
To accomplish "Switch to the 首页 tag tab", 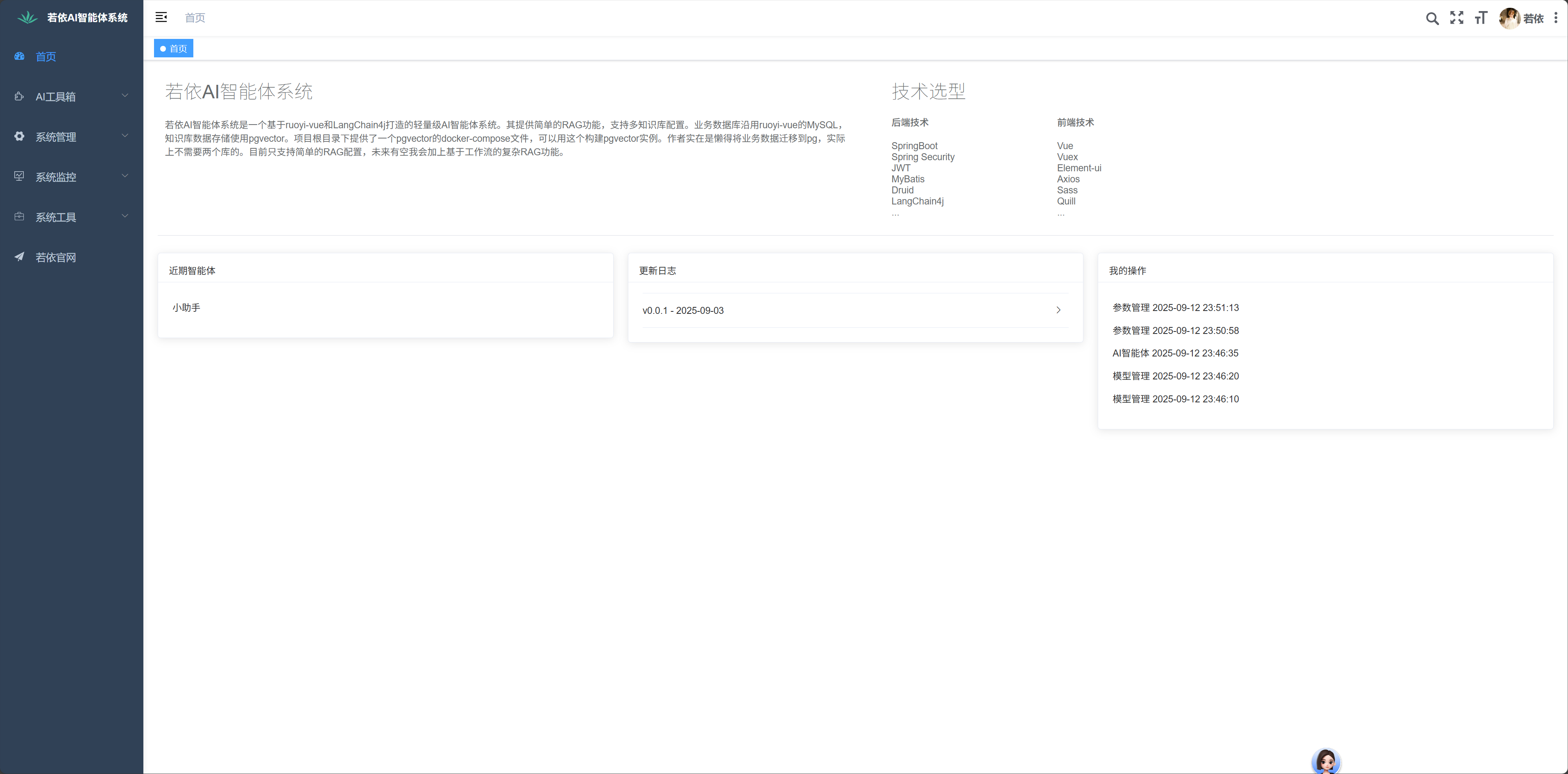I will [174, 49].
